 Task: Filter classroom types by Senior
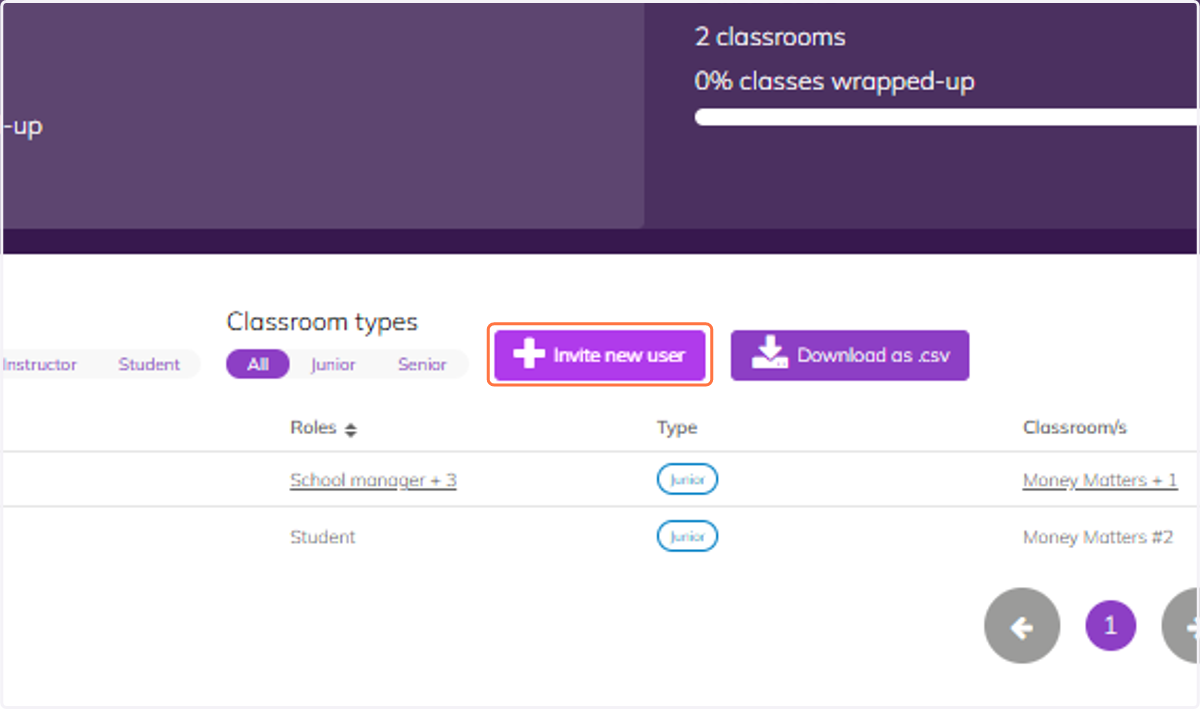[x=422, y=364]
